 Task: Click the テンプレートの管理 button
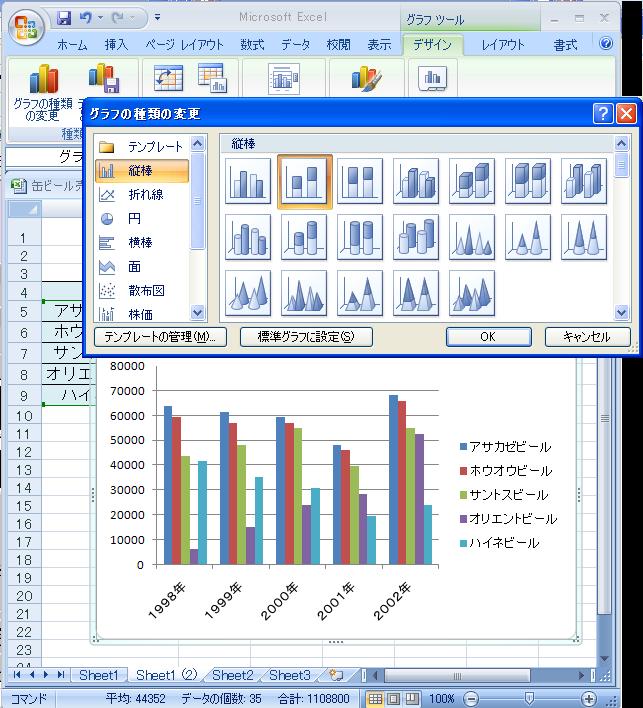[x=160, y=337]
